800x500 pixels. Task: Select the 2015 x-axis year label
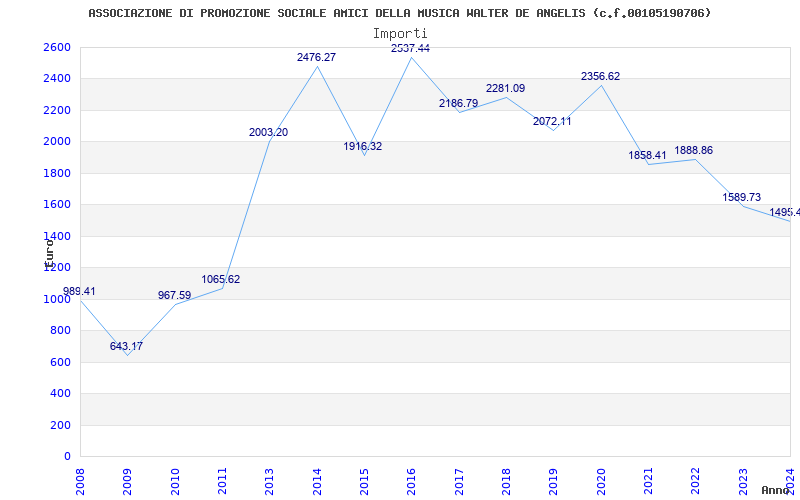364,481
